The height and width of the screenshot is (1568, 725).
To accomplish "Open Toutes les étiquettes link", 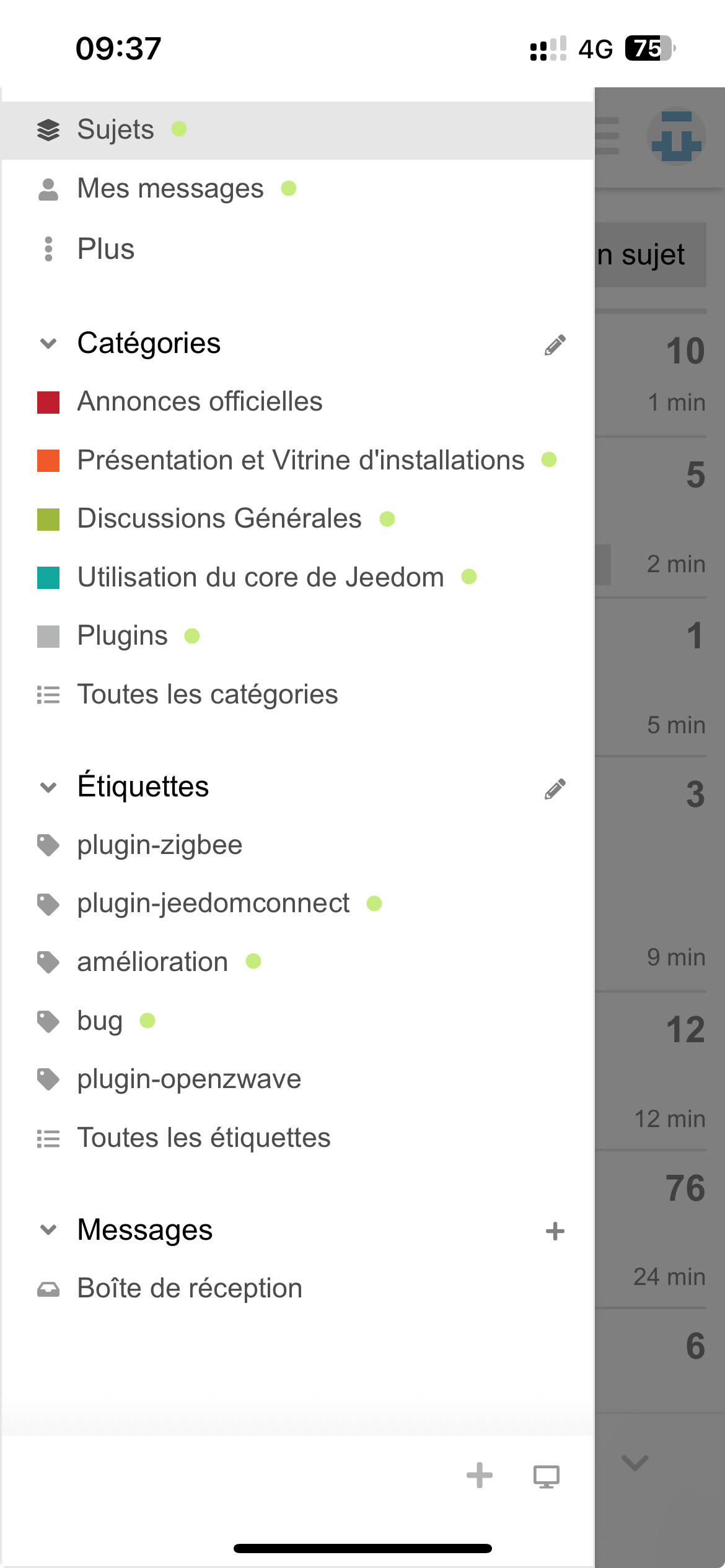I will point(203,1138).
